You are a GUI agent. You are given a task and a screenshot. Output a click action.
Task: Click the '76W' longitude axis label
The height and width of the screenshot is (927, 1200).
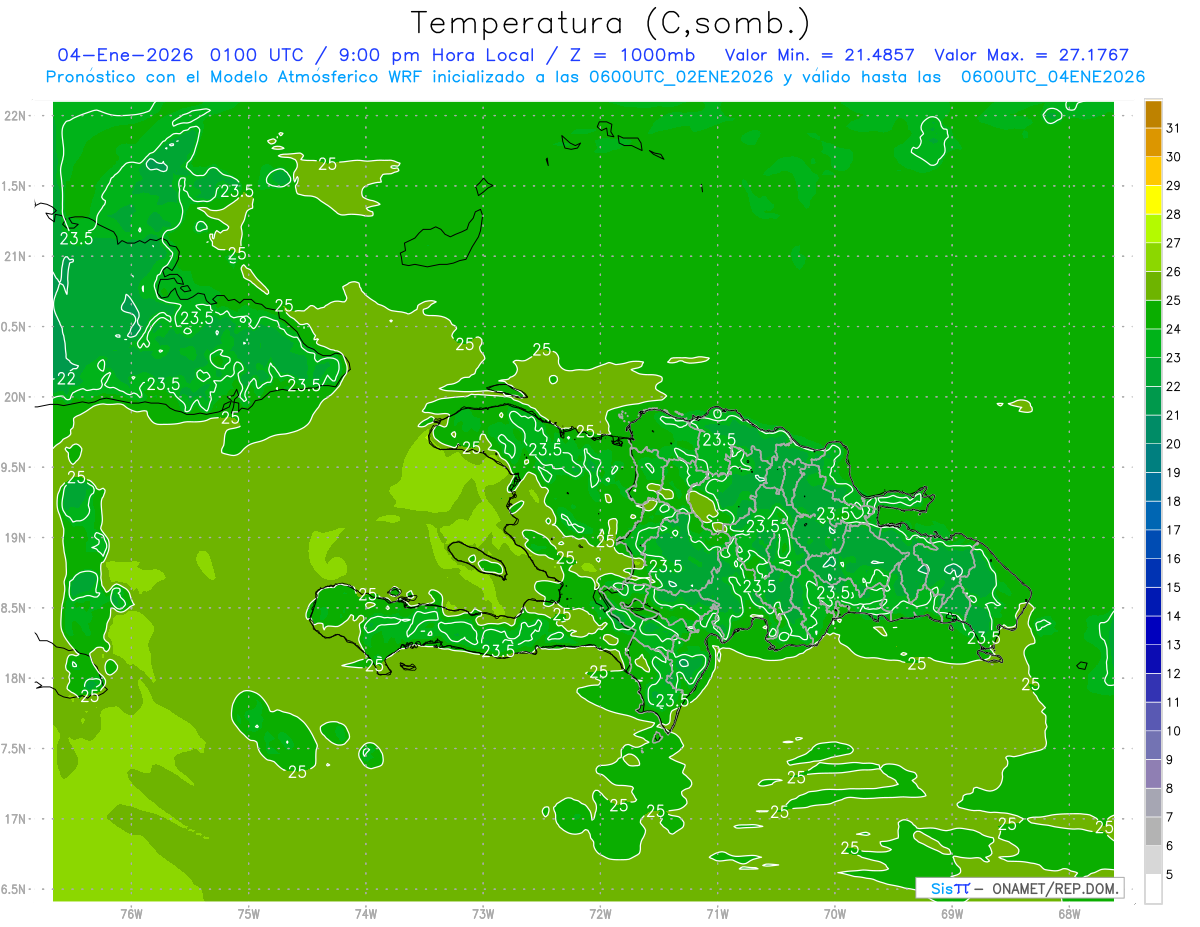(x=131, y=913)
